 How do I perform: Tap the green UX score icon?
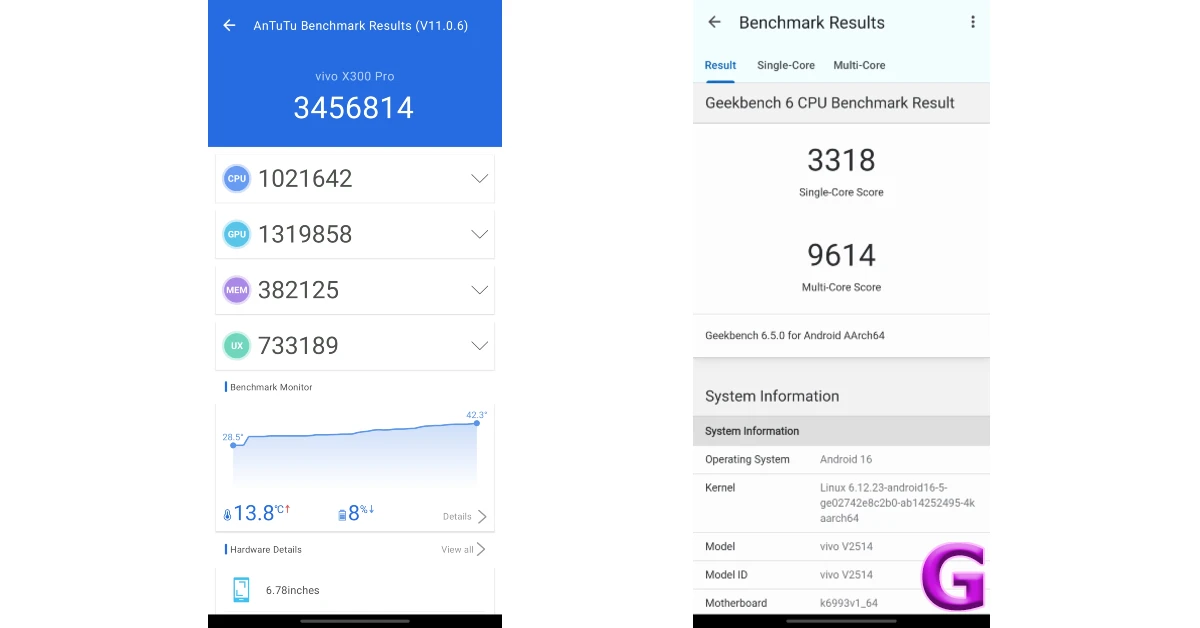pyautogui.click(x=237, y=346)
